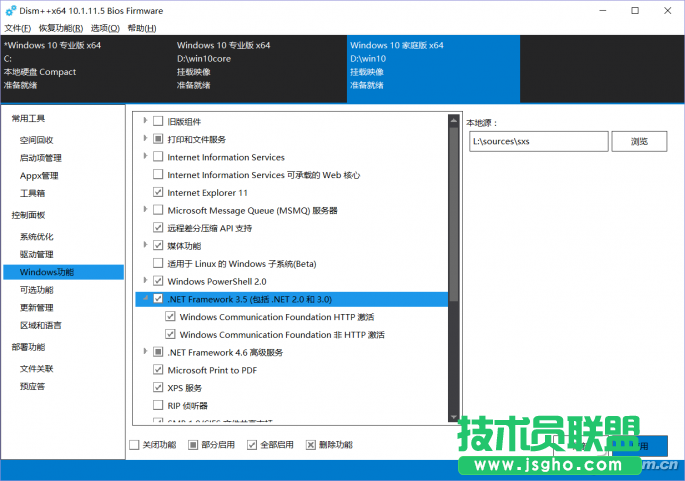Select the D:\win10core mounted image tile
The image size is (685, 481).
(259, 65)
